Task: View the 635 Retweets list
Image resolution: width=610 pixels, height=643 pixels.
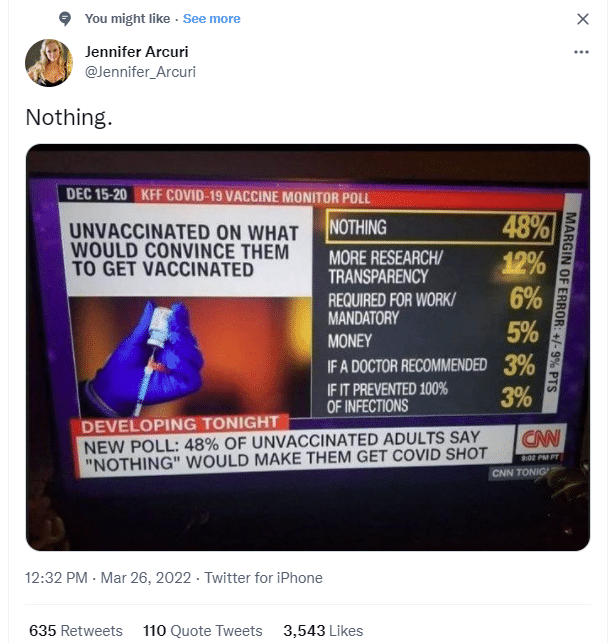Action: coord(76,630)
